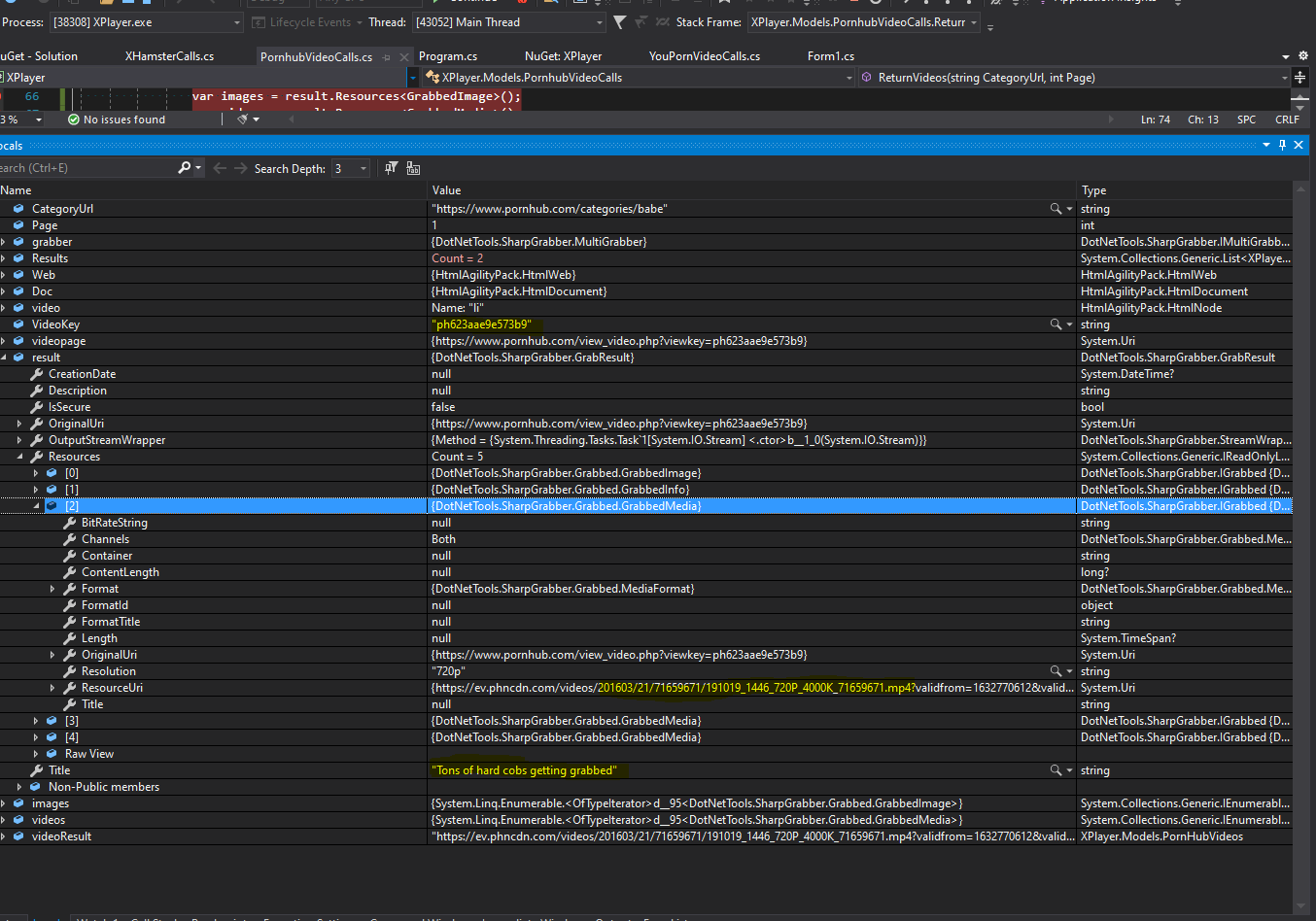
Task: Click the Ln: 74 status bar item
Action: (1157, 119)
